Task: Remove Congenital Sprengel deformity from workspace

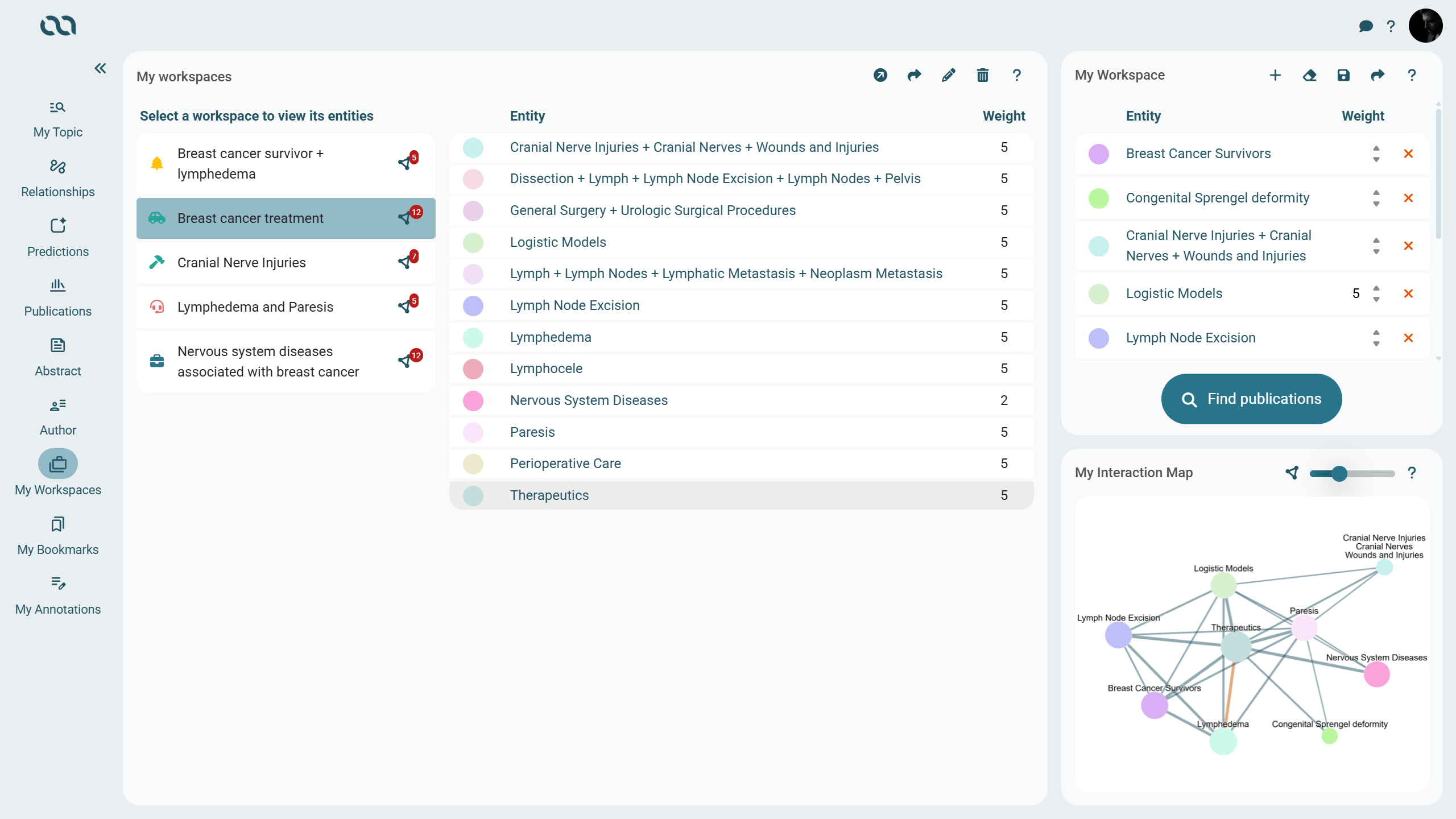Action: (1408, 198)
